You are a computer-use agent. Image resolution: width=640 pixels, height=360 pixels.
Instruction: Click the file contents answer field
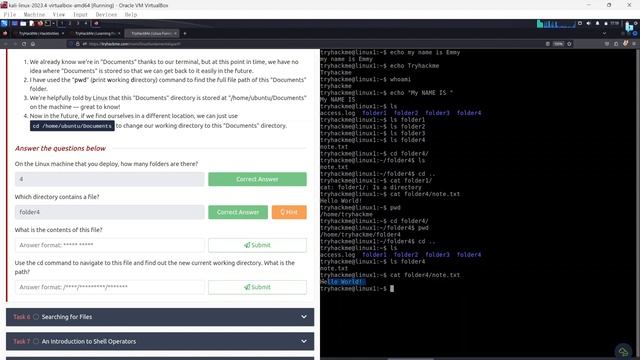tap(109, 245)
